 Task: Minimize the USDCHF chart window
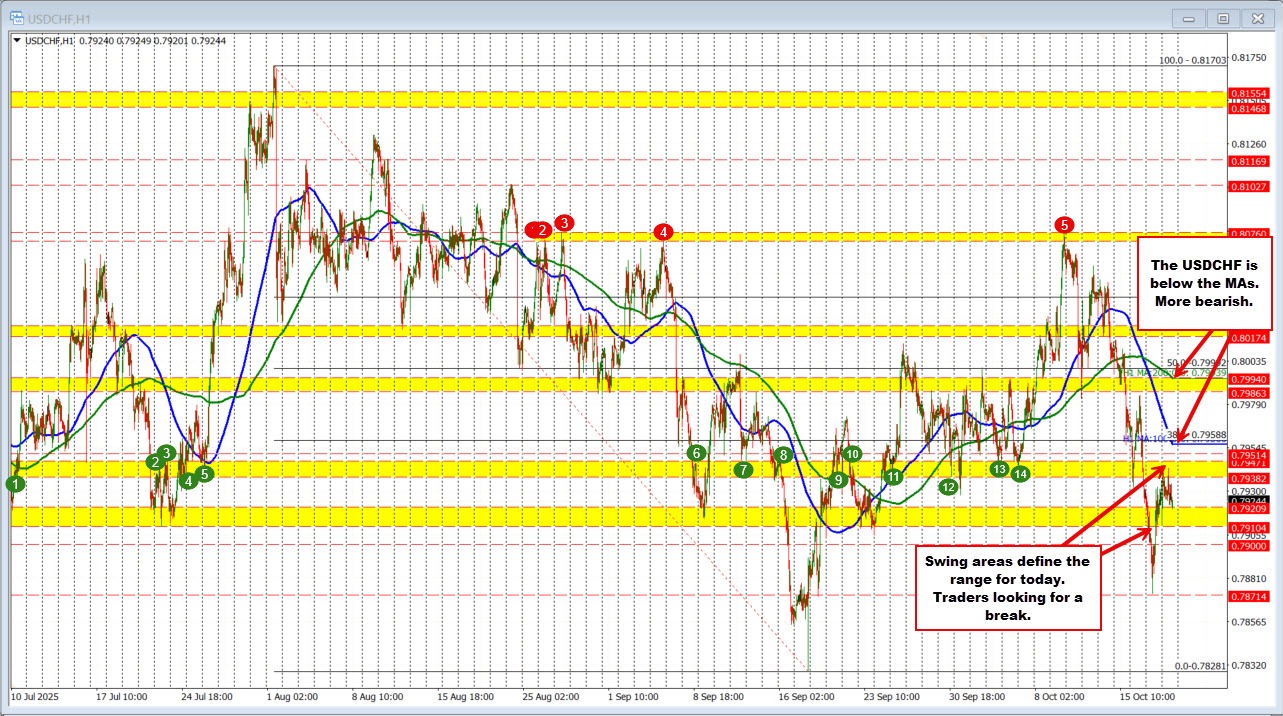tap(1190, 18)
